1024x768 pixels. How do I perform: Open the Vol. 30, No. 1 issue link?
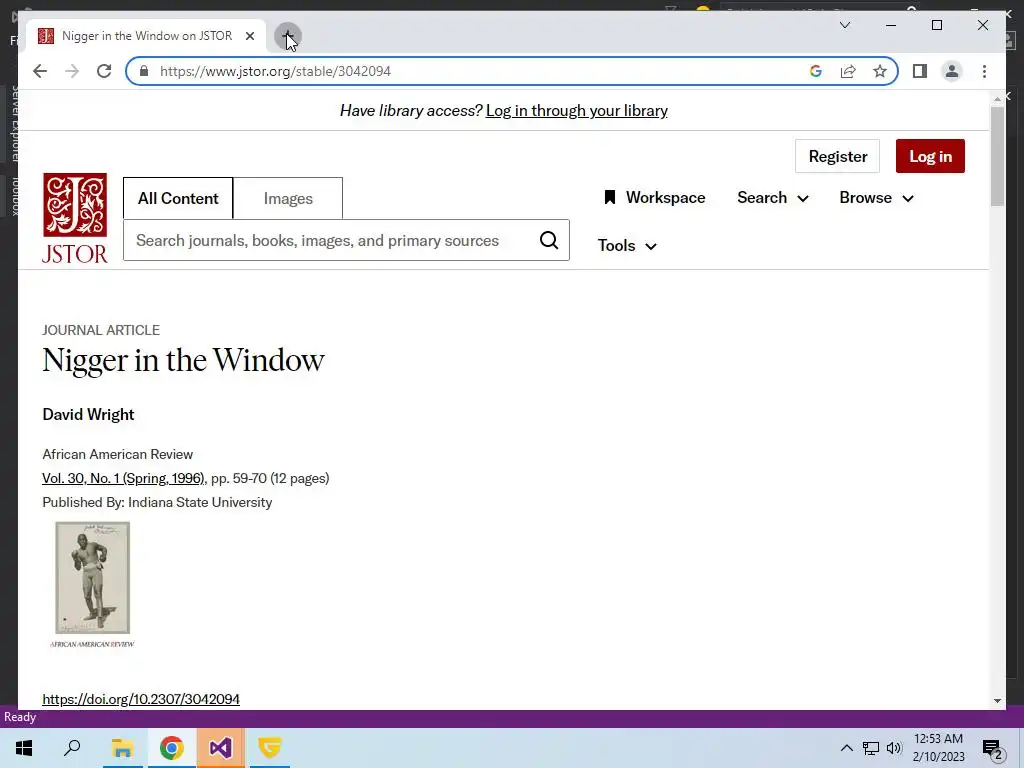pos(123,479)
